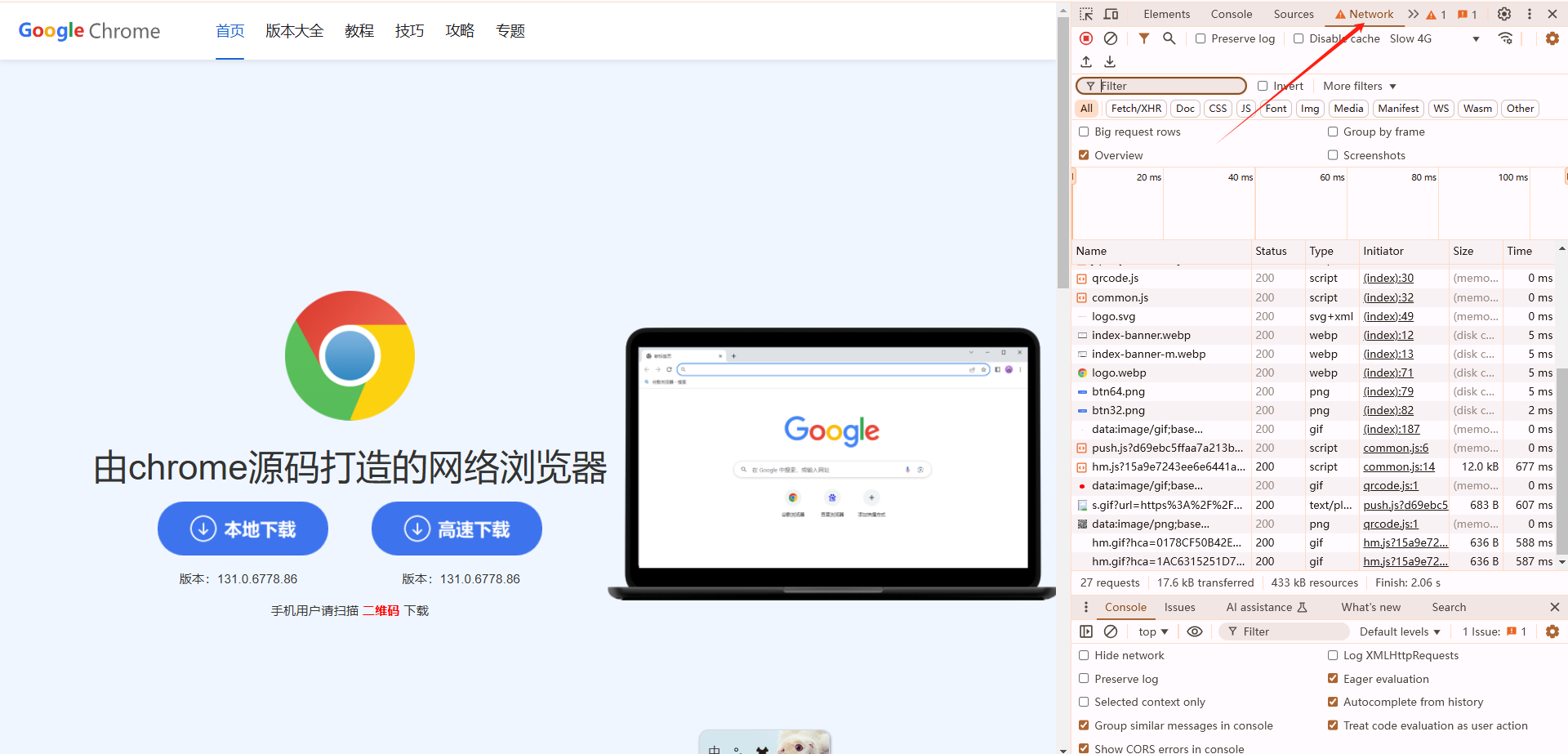Clear the network log
The height and width of the screenshot is (754, 1568).
coord(1111,38)
